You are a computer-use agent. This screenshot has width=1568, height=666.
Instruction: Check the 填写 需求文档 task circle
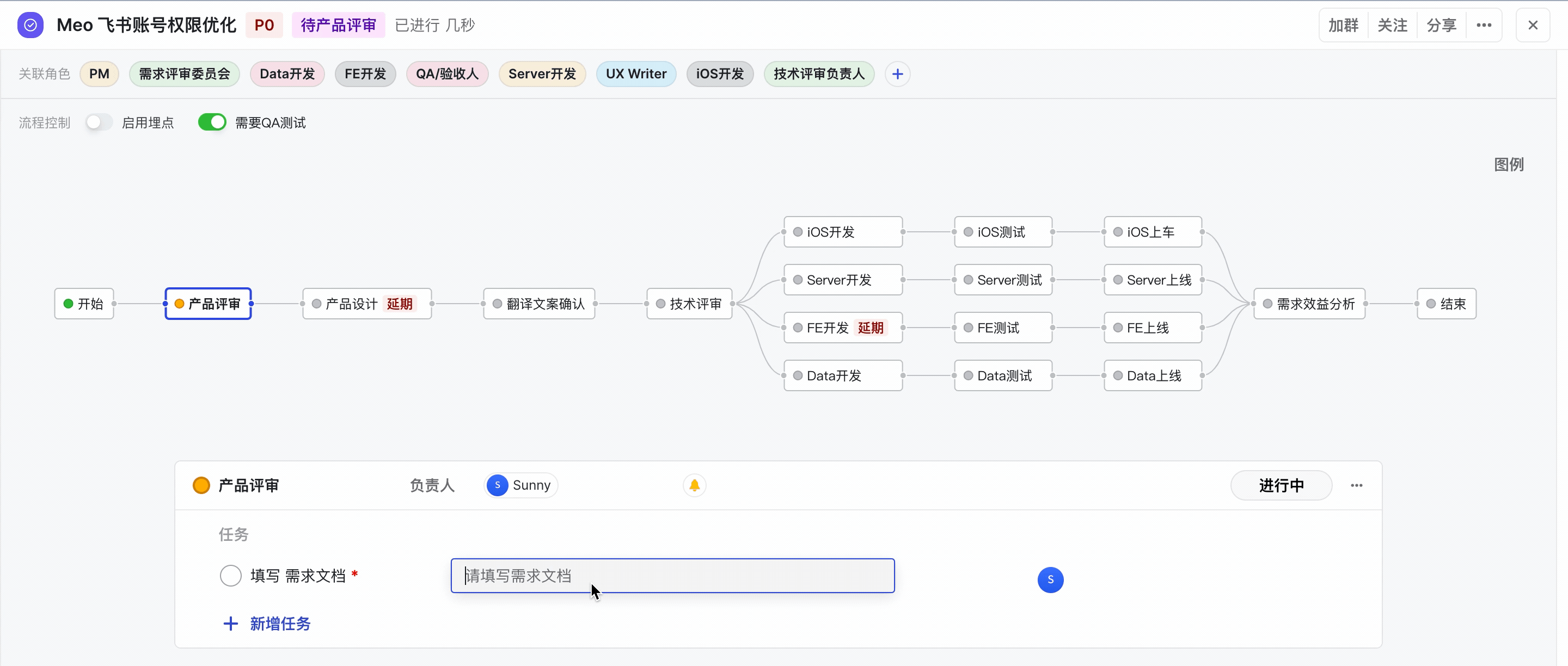[x=231, y=575]
